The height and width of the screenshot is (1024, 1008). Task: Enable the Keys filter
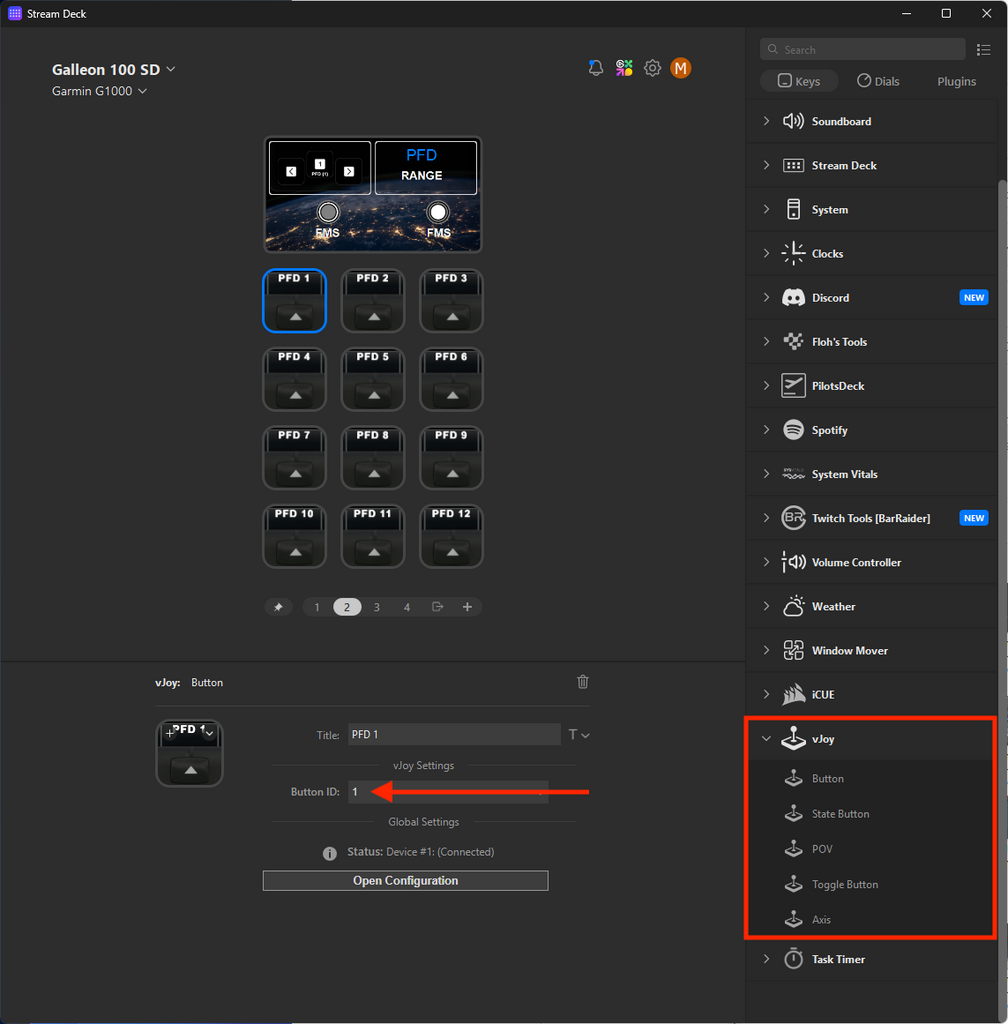(x=799, y=81)
